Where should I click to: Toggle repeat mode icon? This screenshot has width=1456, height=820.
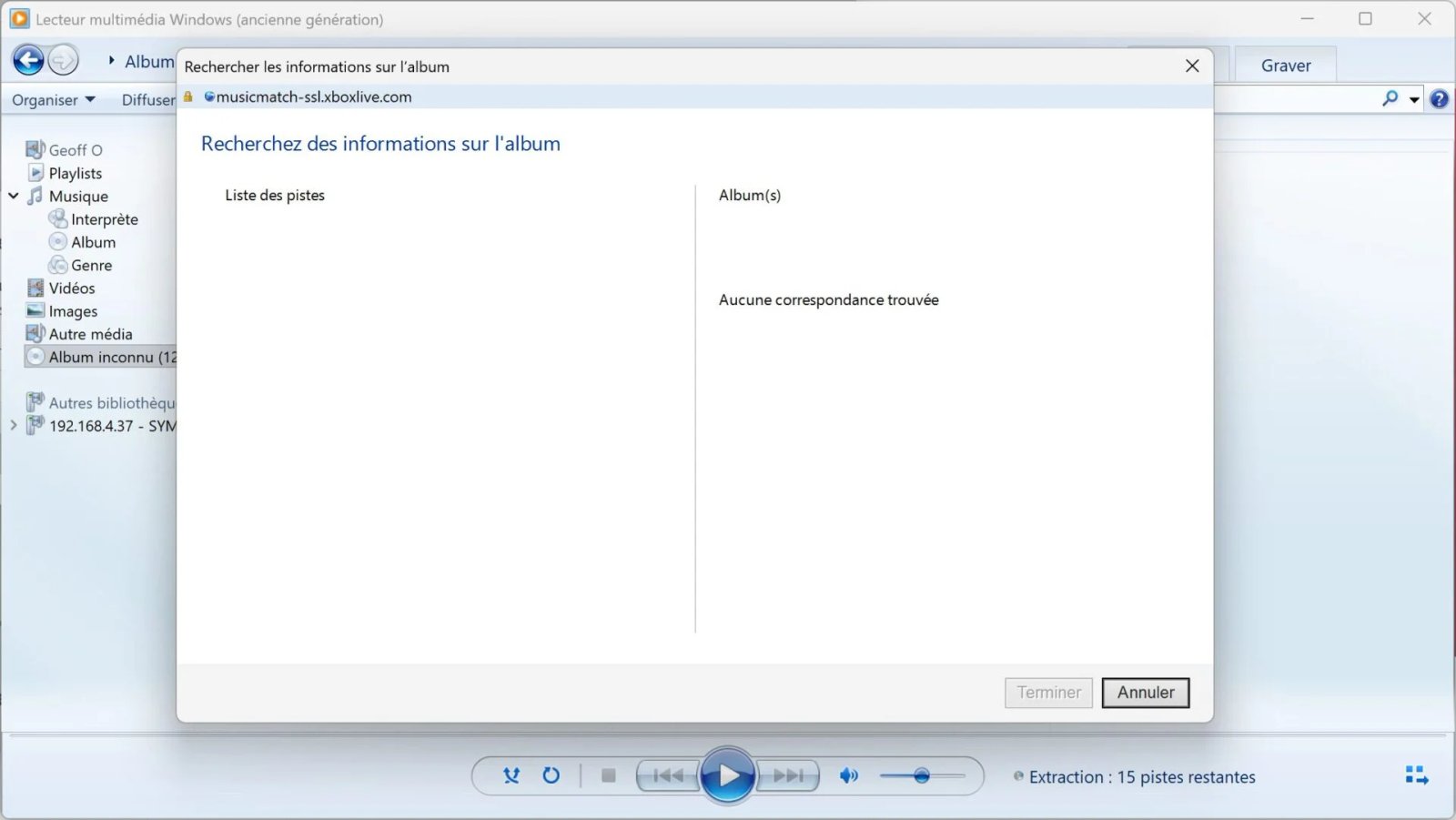click(x=551, y=775)
